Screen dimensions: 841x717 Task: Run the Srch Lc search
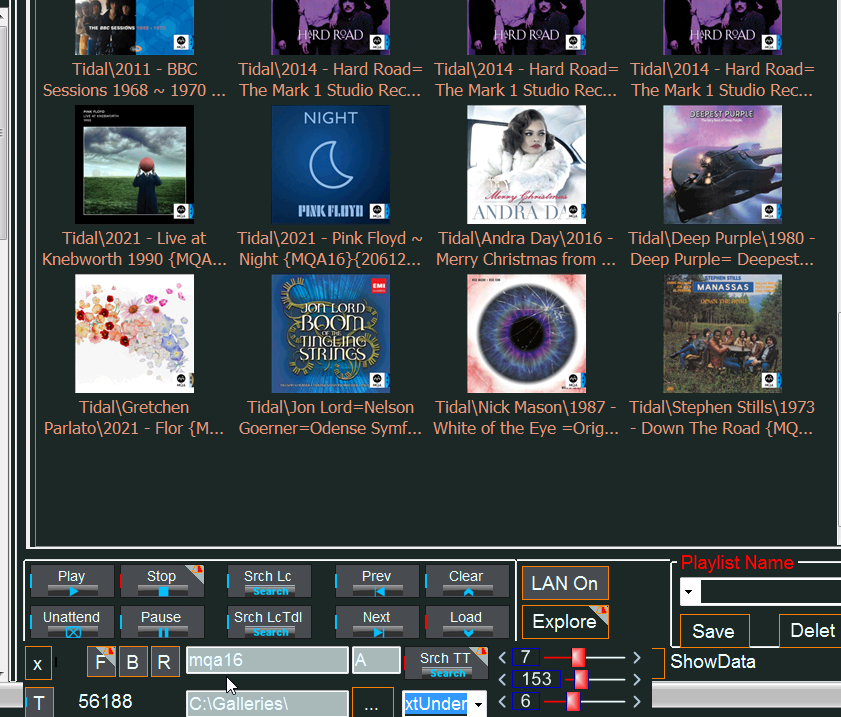coord(269,581)
